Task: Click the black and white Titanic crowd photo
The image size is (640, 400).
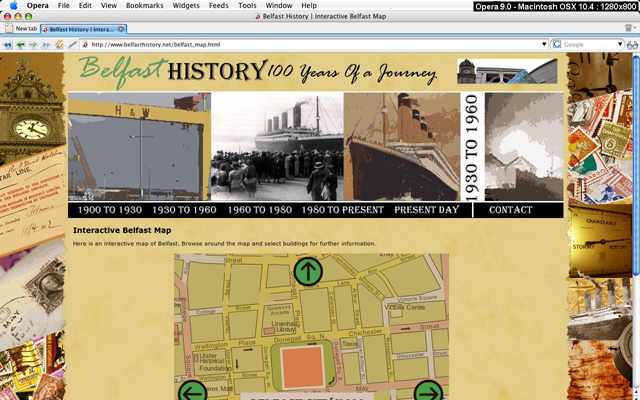Action: 277,147
